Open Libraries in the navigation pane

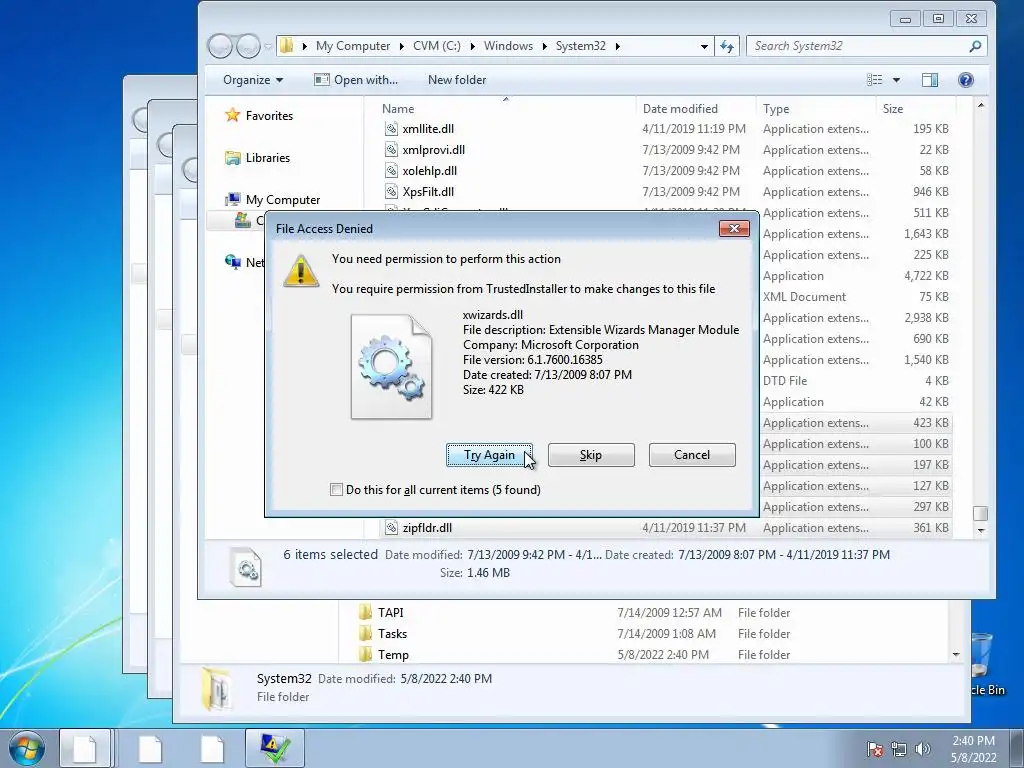pyautogui.click(x=267, y=157)
